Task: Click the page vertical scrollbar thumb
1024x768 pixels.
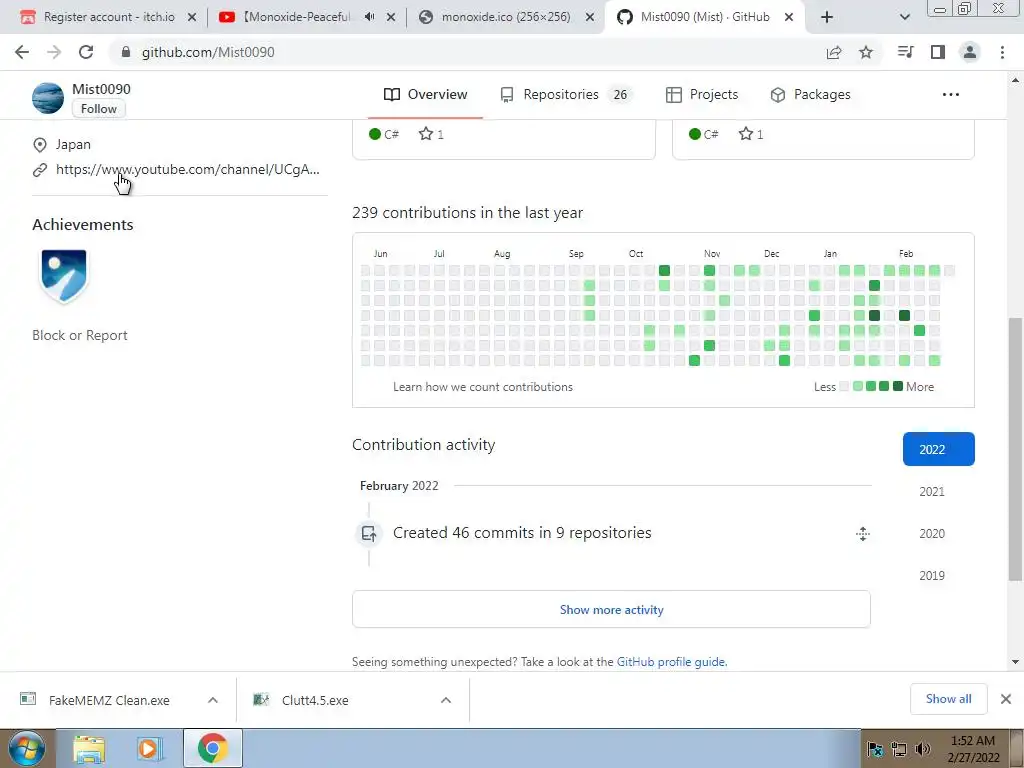Action: [1015, 449]
